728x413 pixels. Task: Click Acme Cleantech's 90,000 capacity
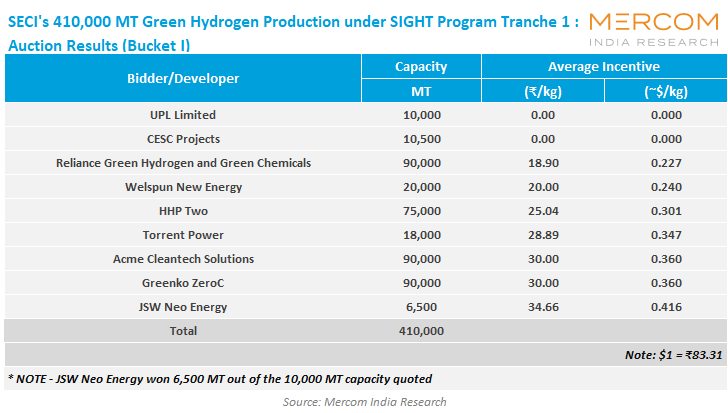pyautogui.click(x=422, y=259)
